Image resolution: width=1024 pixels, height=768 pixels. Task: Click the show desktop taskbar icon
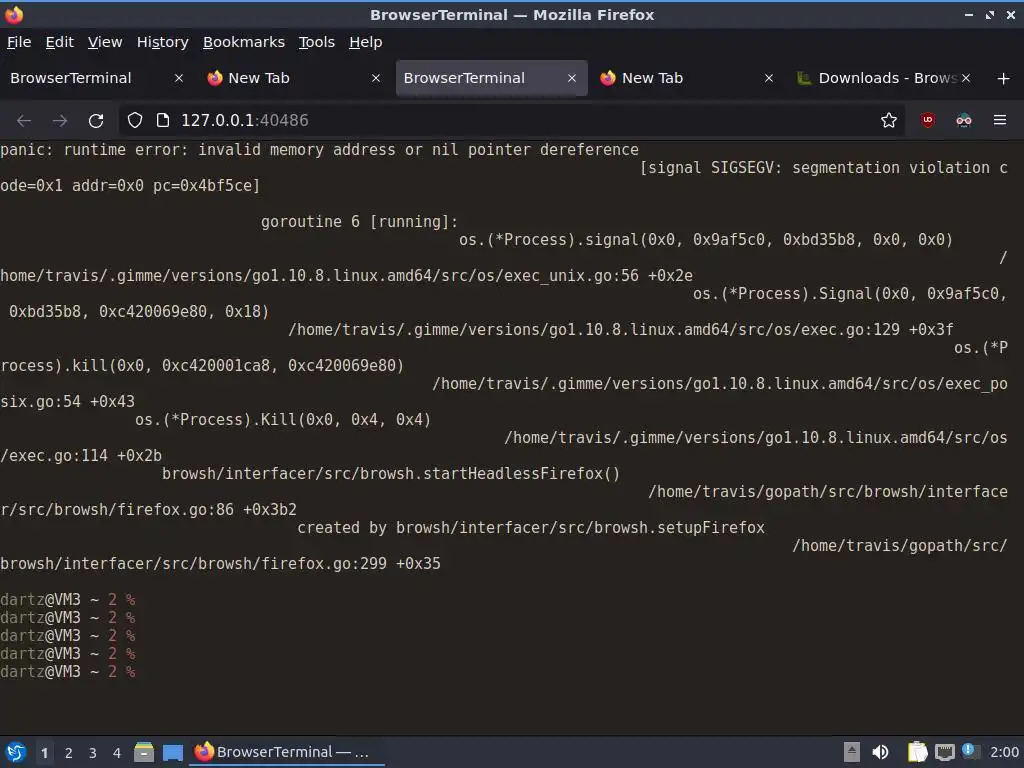(x=173, y=752)
